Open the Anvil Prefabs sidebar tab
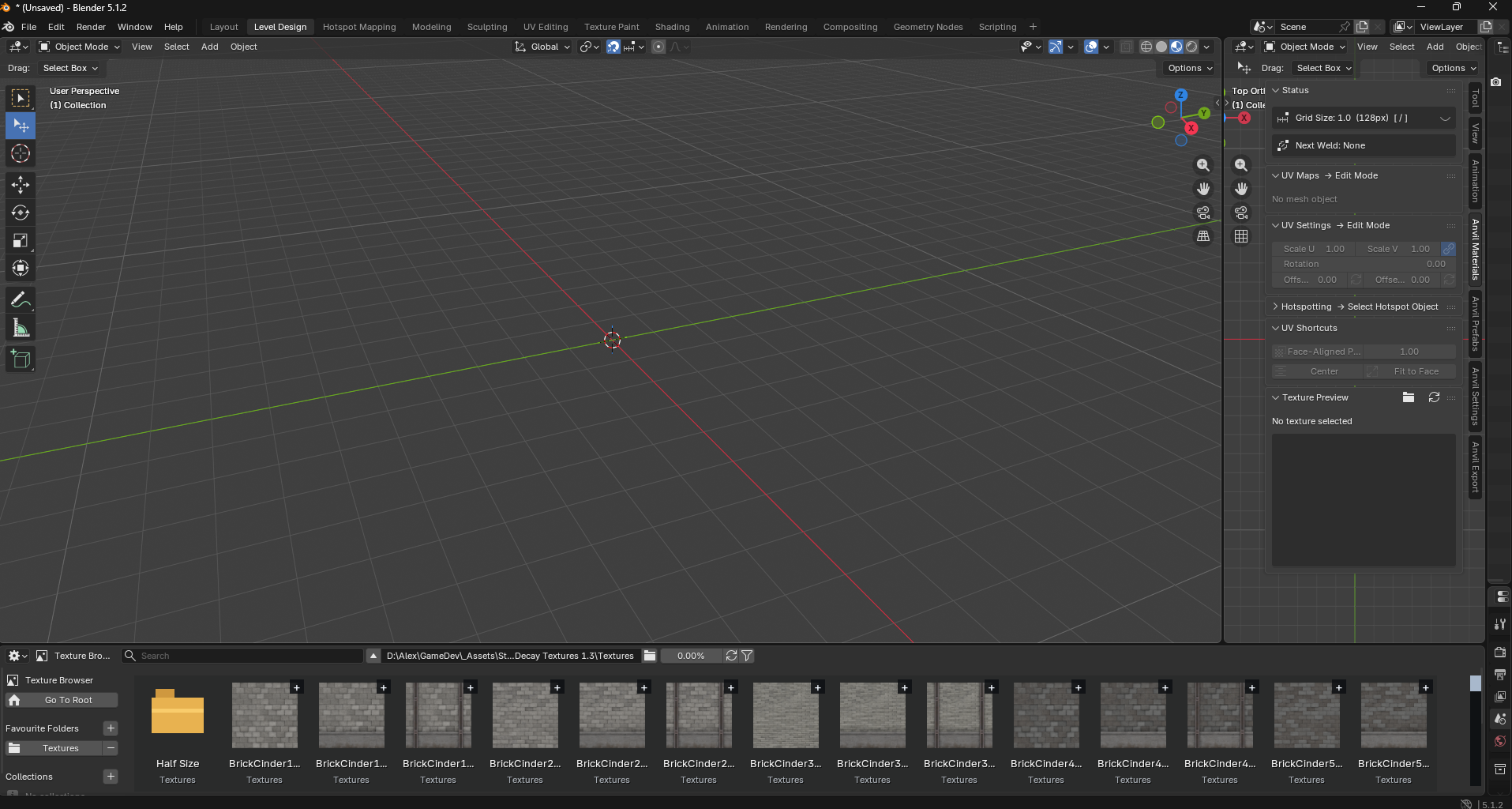The width and height of the screenshot is (1512, 809). click(1475, 322)
